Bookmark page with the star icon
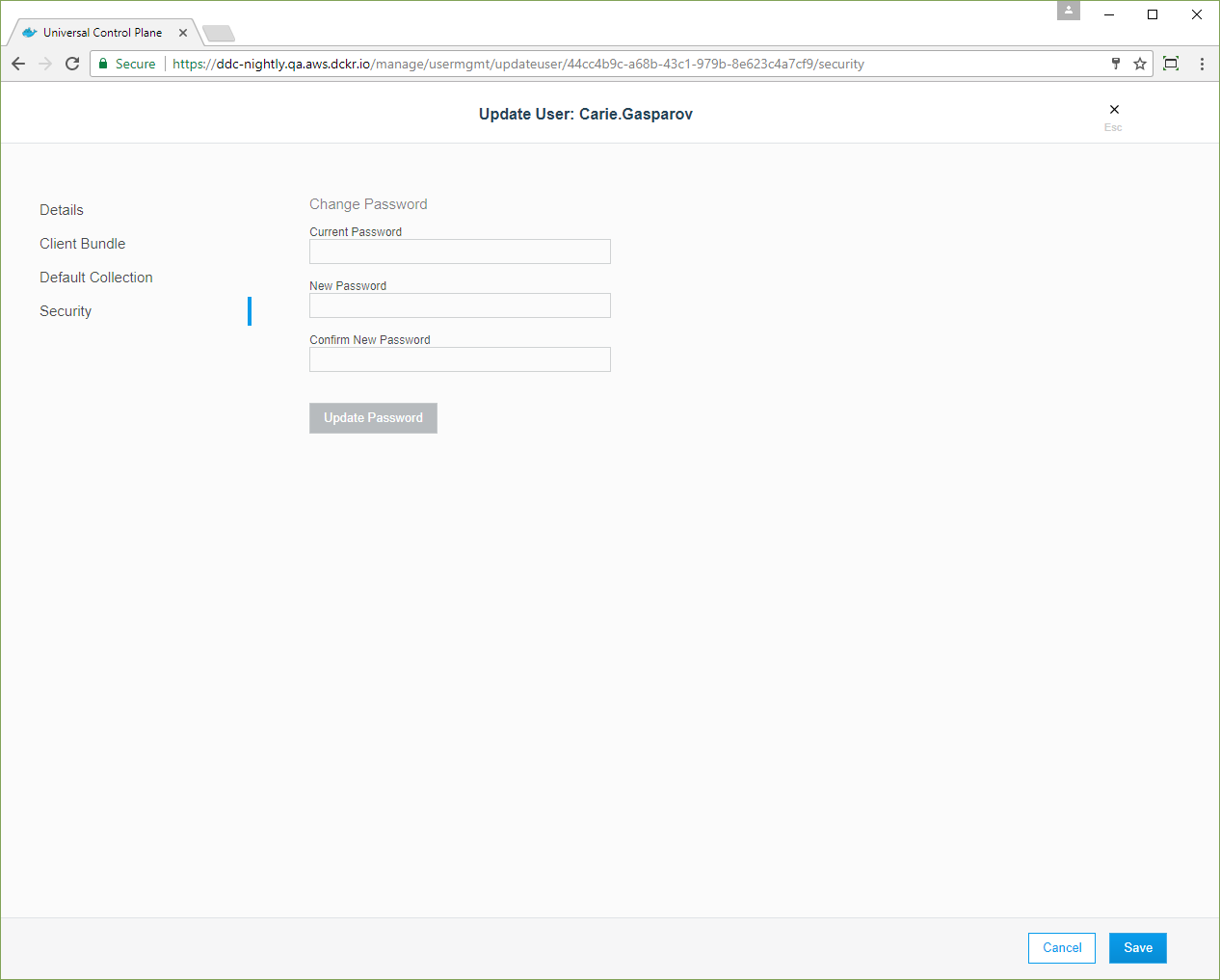Viewport: 1220px width, 980px height. (x=1140, y=64)
